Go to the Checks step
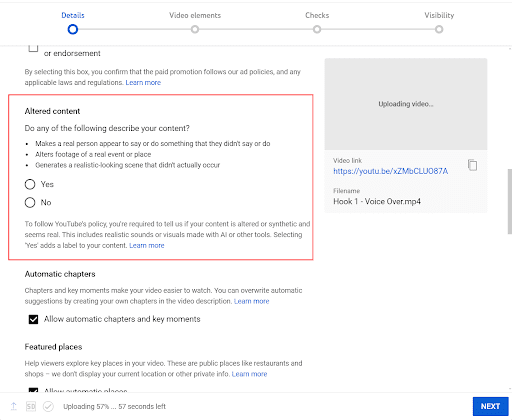Screen dimensions: 512x420 (317, 15)
